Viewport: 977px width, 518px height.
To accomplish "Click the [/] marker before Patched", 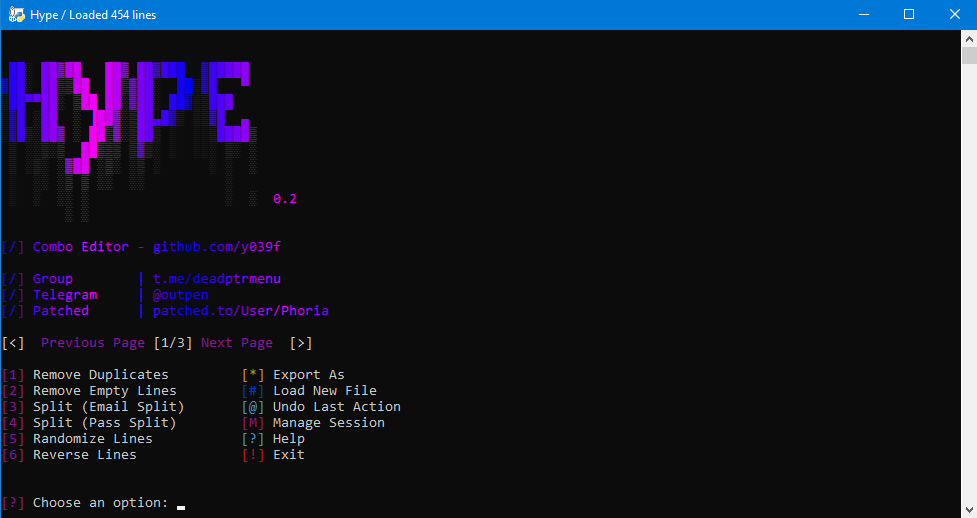I will 13,310.
